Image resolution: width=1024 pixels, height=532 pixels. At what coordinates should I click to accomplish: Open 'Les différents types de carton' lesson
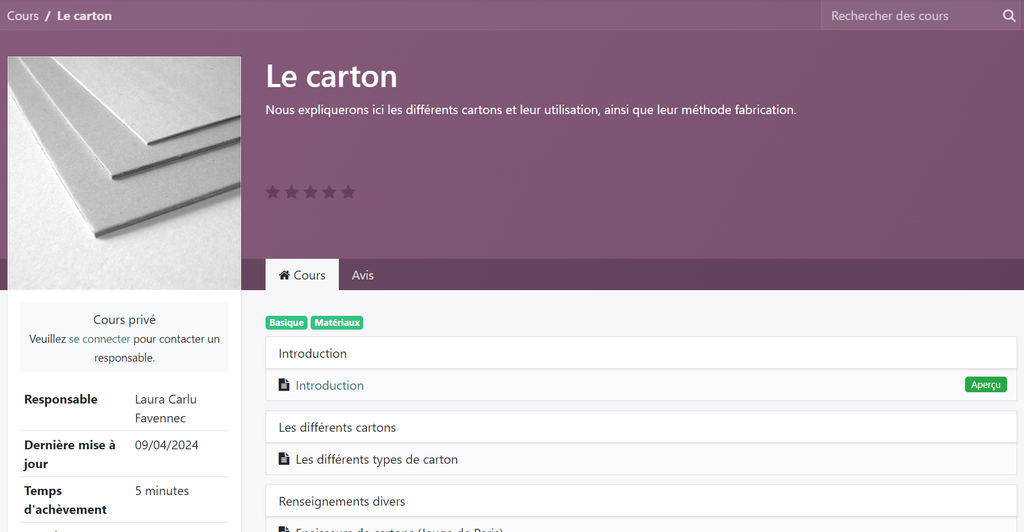tap(376, 460)
